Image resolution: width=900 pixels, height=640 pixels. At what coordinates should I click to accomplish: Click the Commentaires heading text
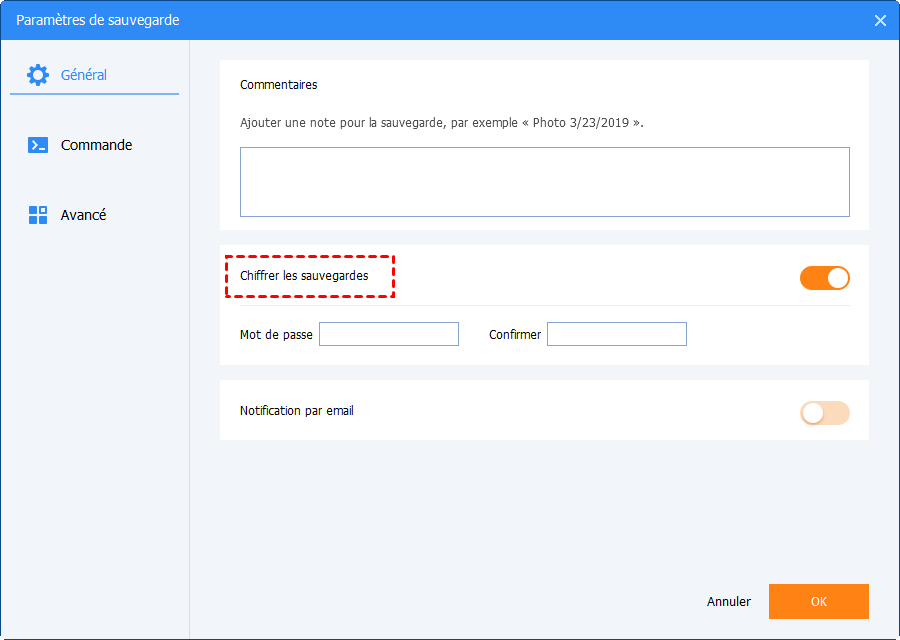pyautogui.click(x=278, y=85)
